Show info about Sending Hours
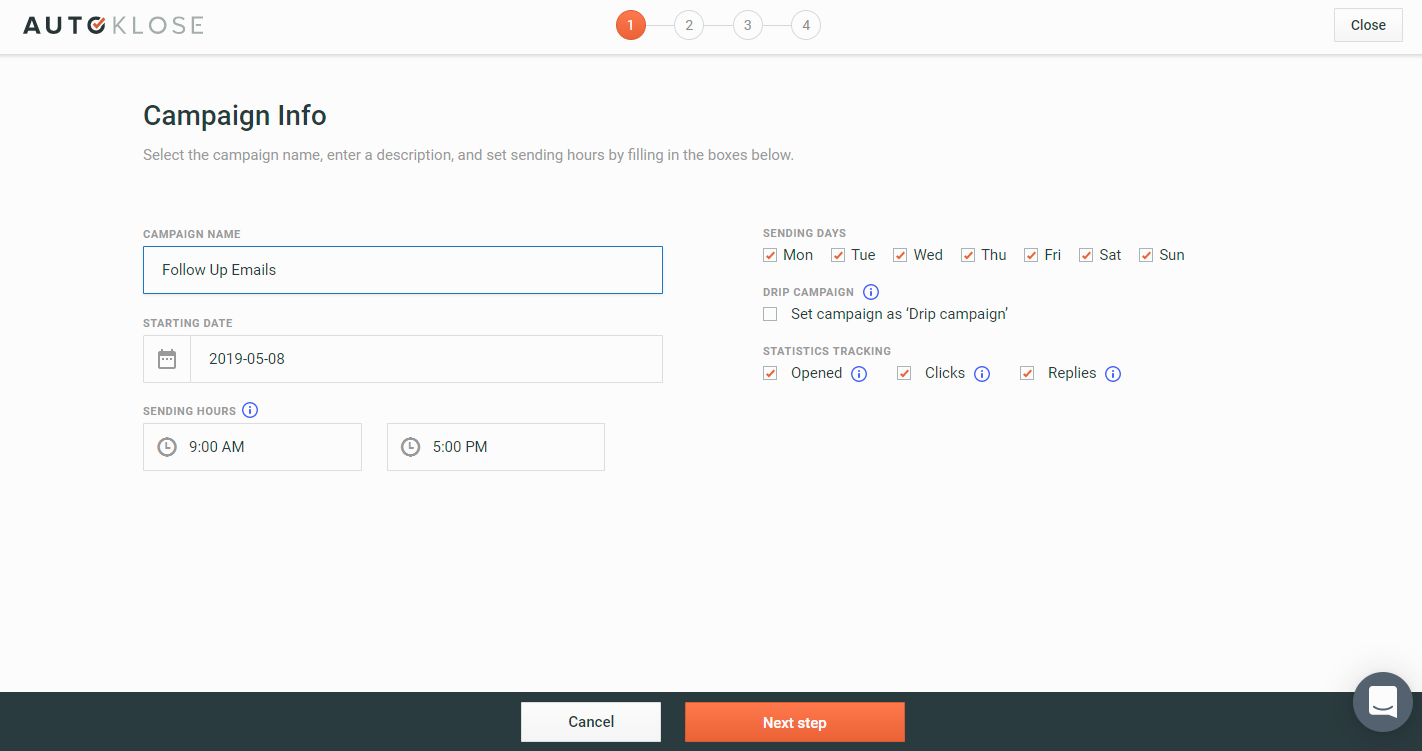 click(x=250, y=410)
